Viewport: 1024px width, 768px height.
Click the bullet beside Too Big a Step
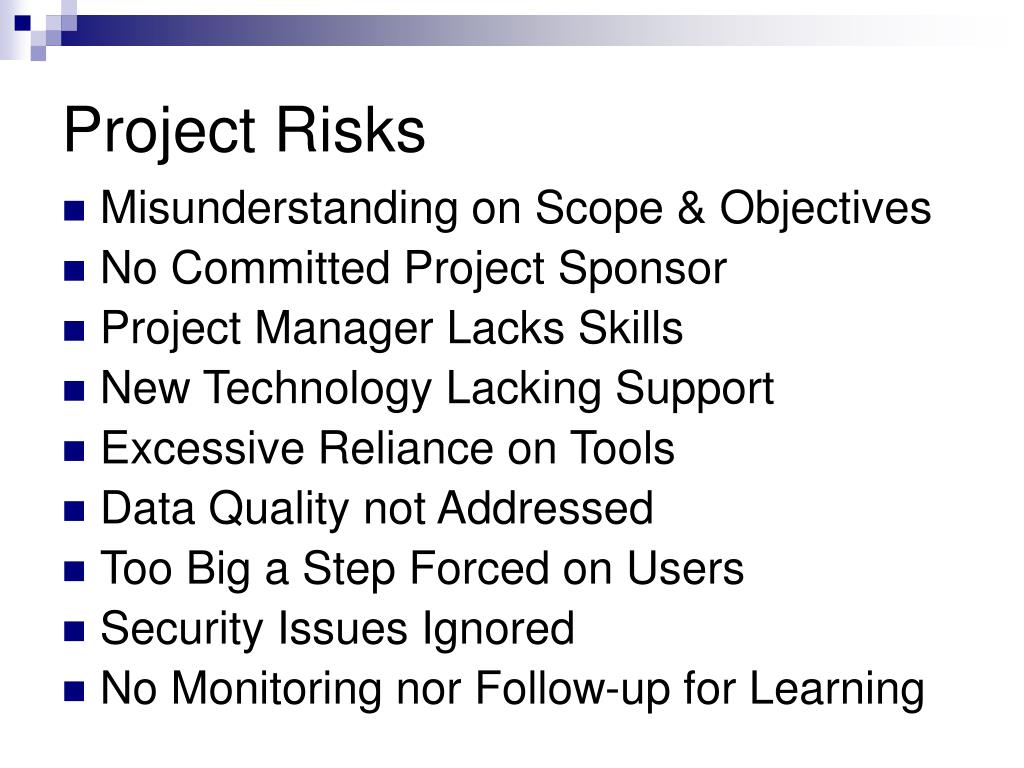point(74,571)
